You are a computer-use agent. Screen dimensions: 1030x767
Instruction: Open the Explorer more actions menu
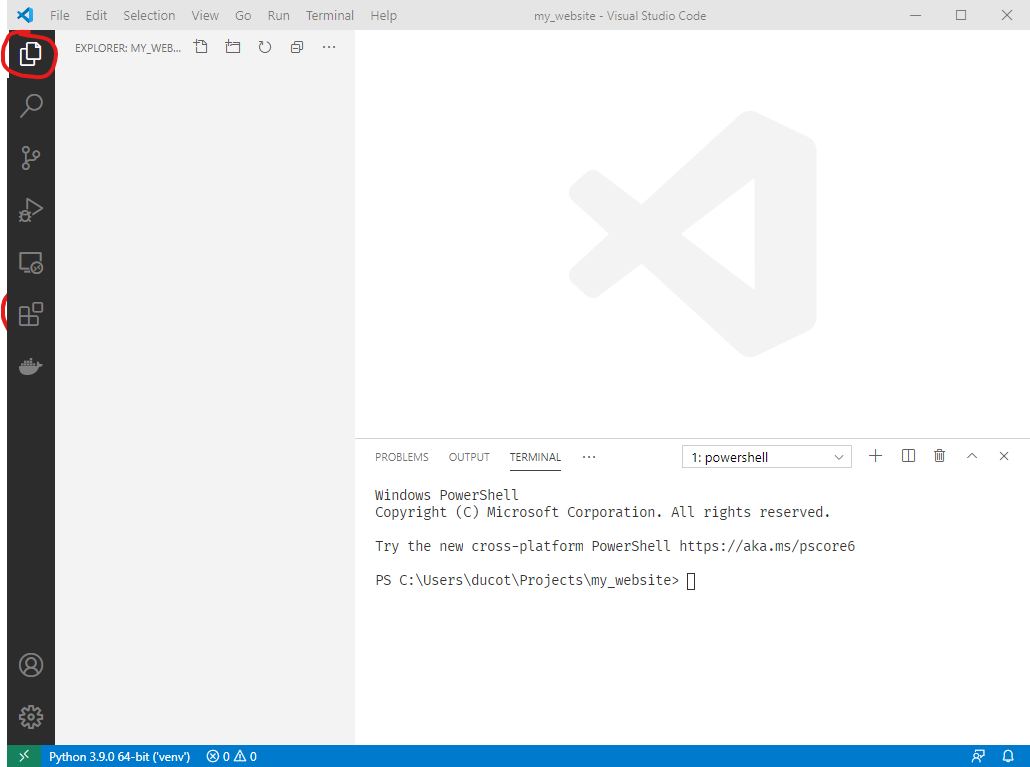click(x=329, y=47)
